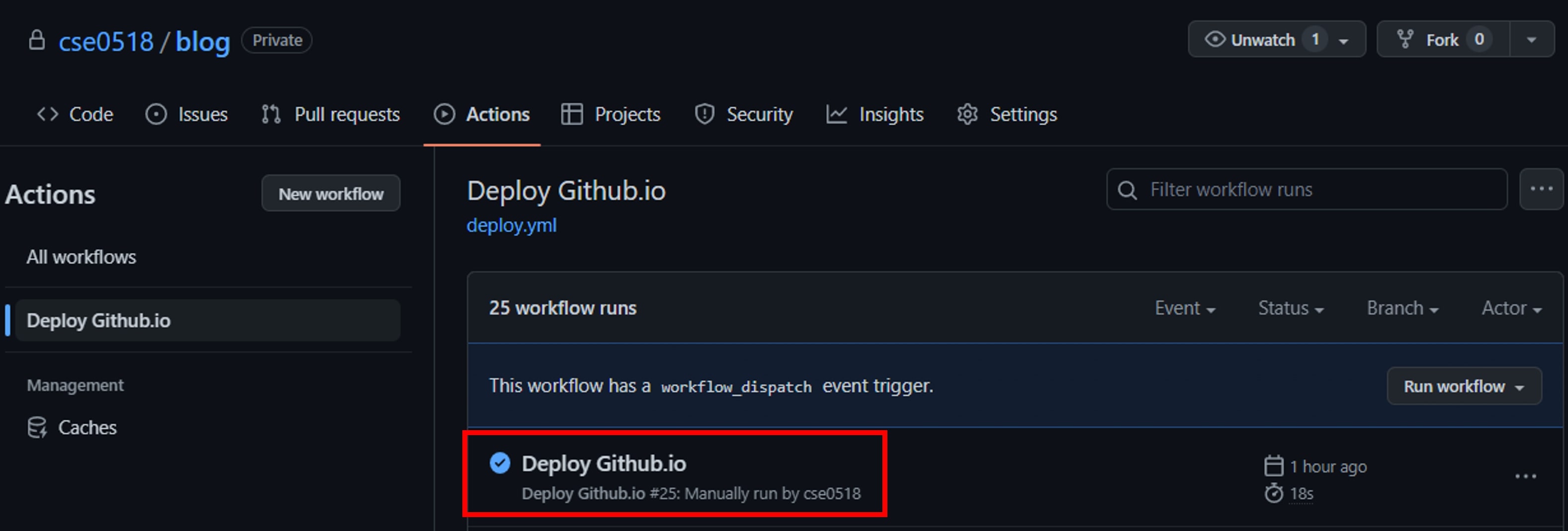Click the Fork button

pos(1443,40)
